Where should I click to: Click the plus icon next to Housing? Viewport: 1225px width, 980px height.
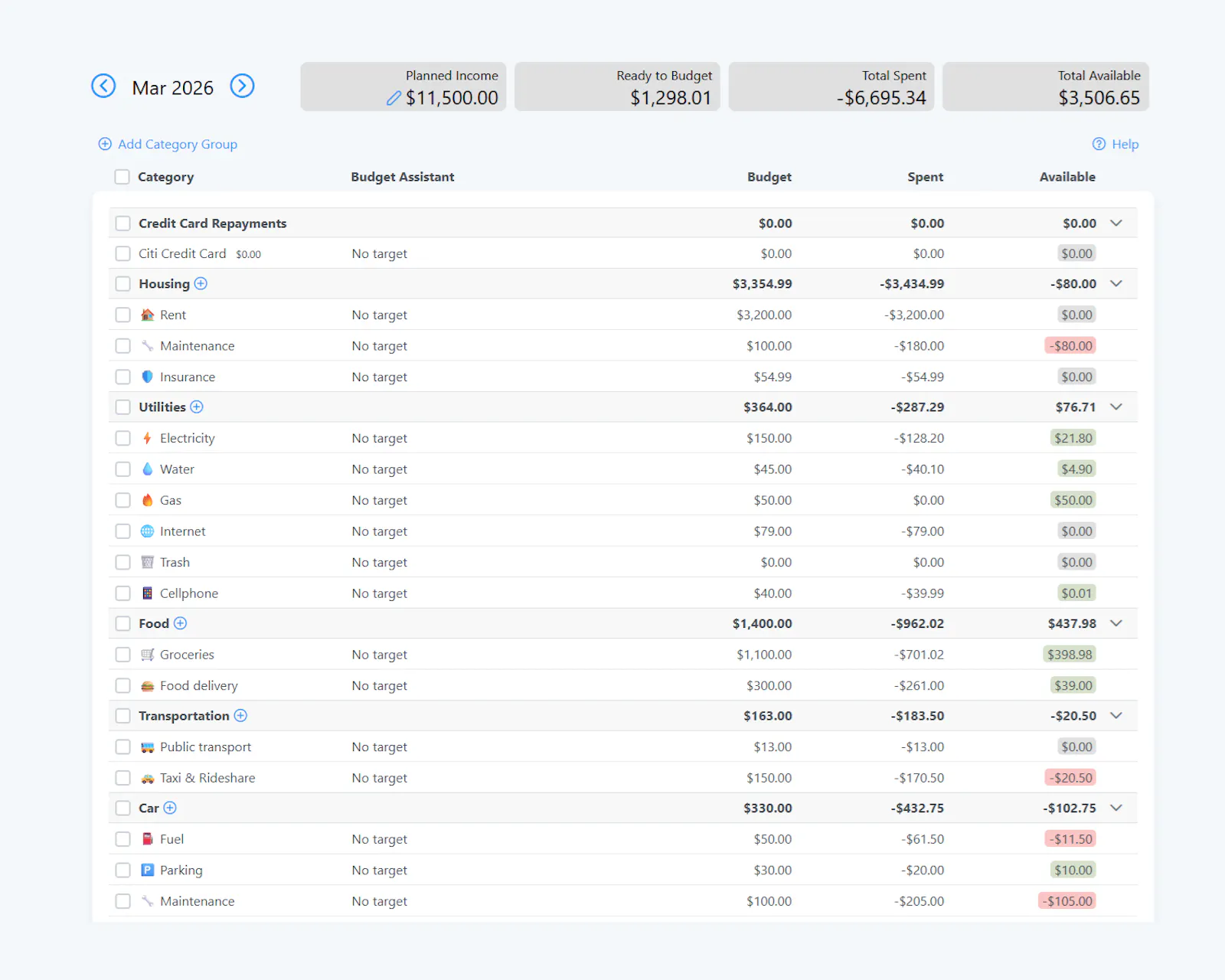pos(201,283)
